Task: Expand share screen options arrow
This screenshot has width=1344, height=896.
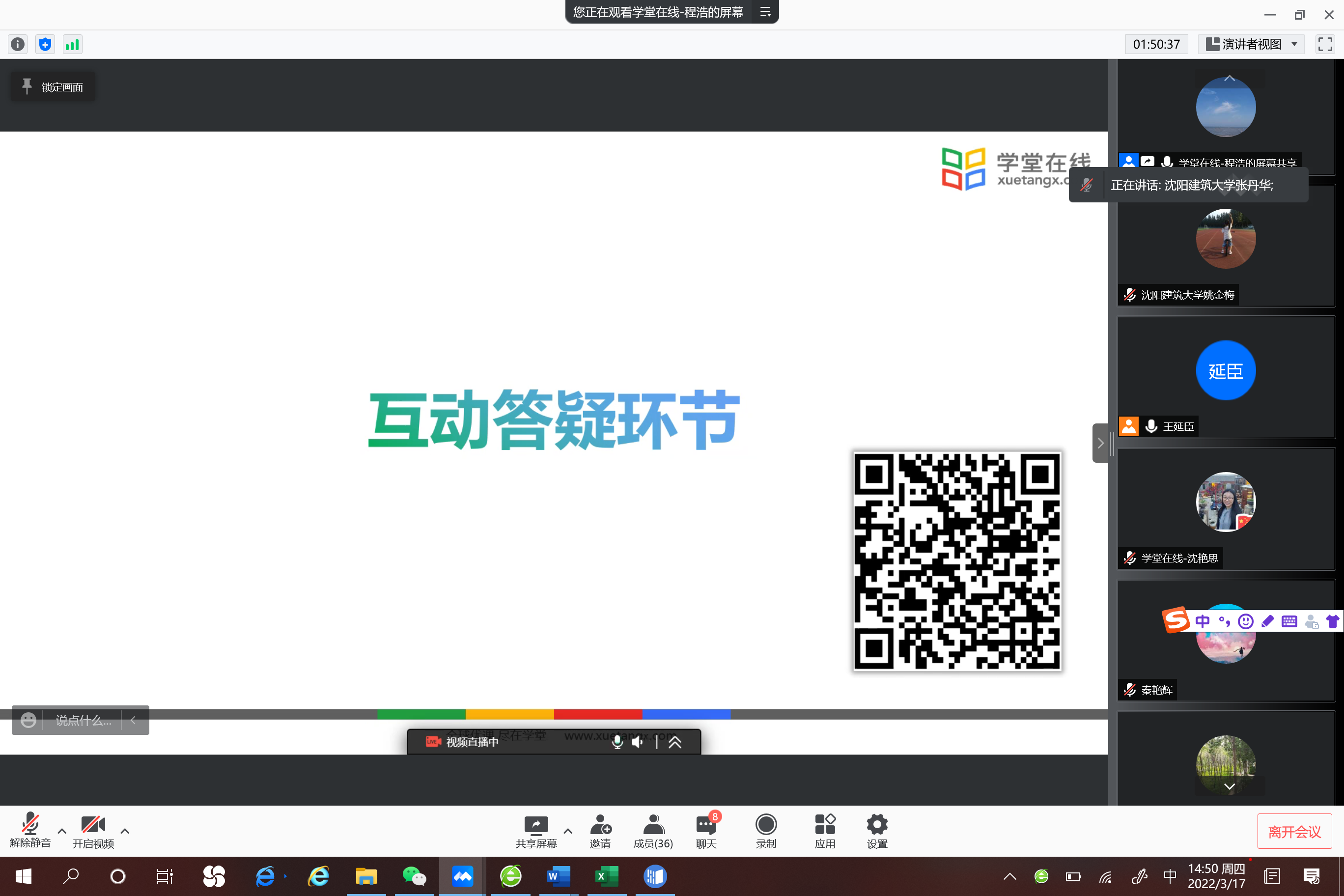Action: pos(567,831)
